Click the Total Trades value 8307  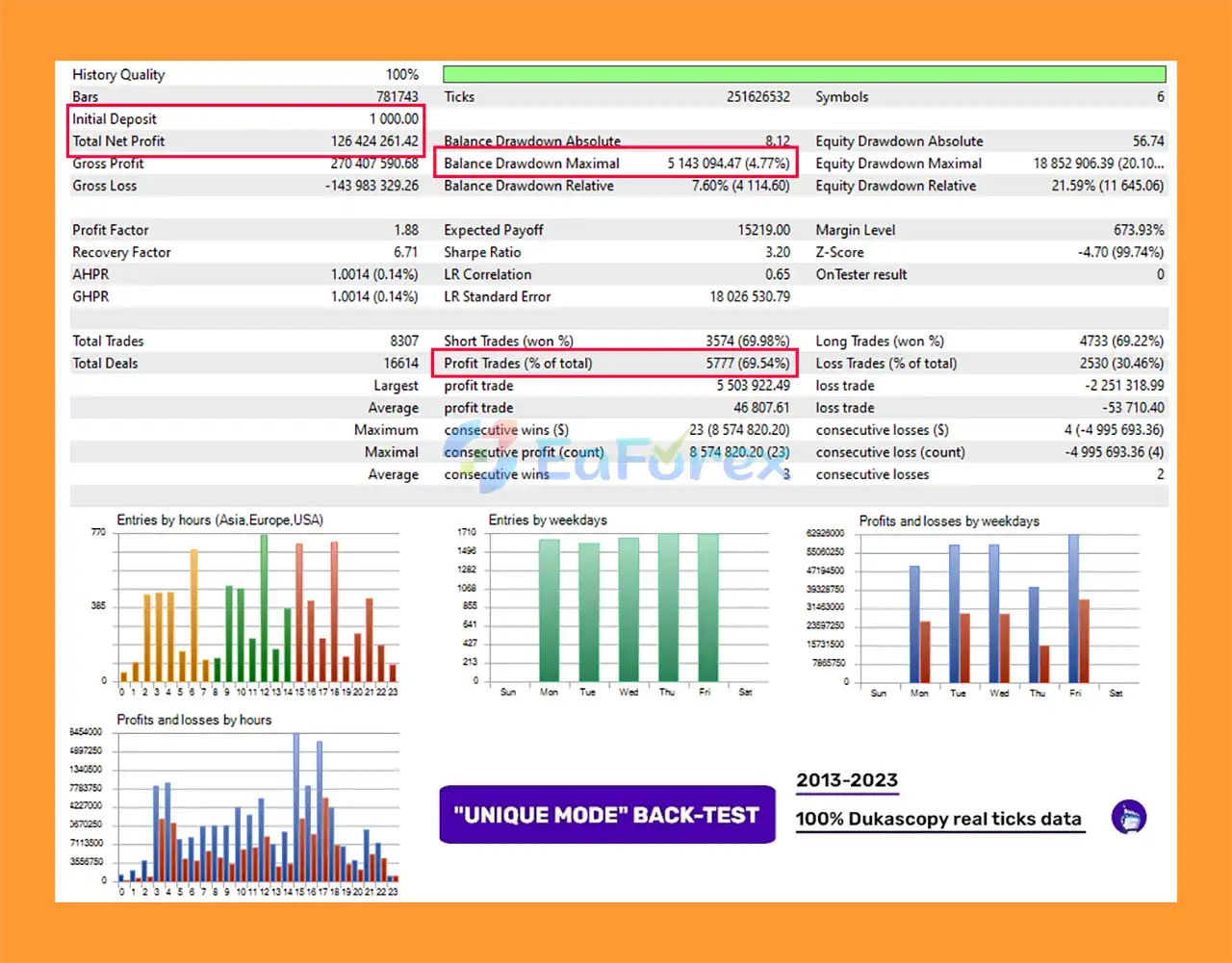(403, 342)
